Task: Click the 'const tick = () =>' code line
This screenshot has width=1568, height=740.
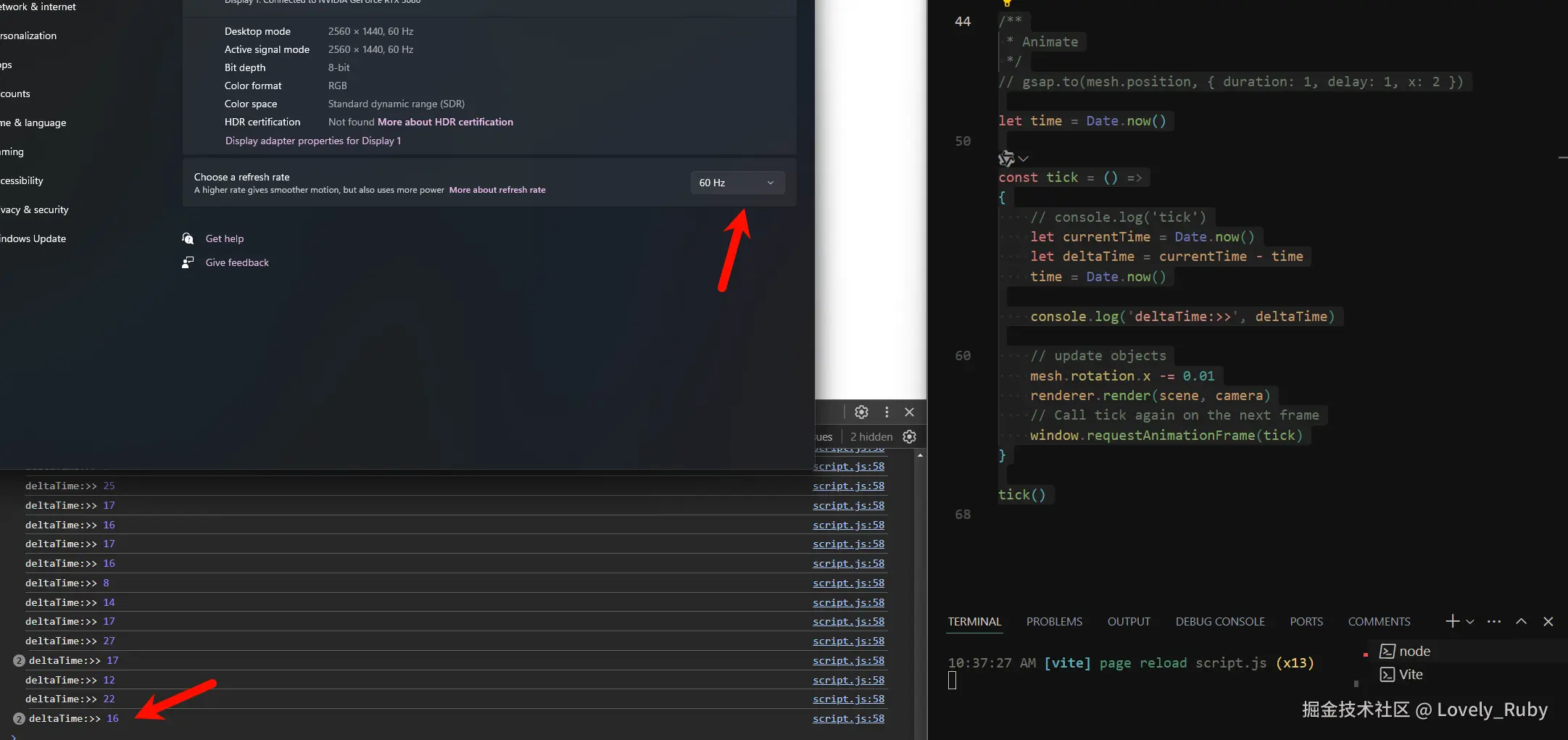Action: [x=1070, y=178]
